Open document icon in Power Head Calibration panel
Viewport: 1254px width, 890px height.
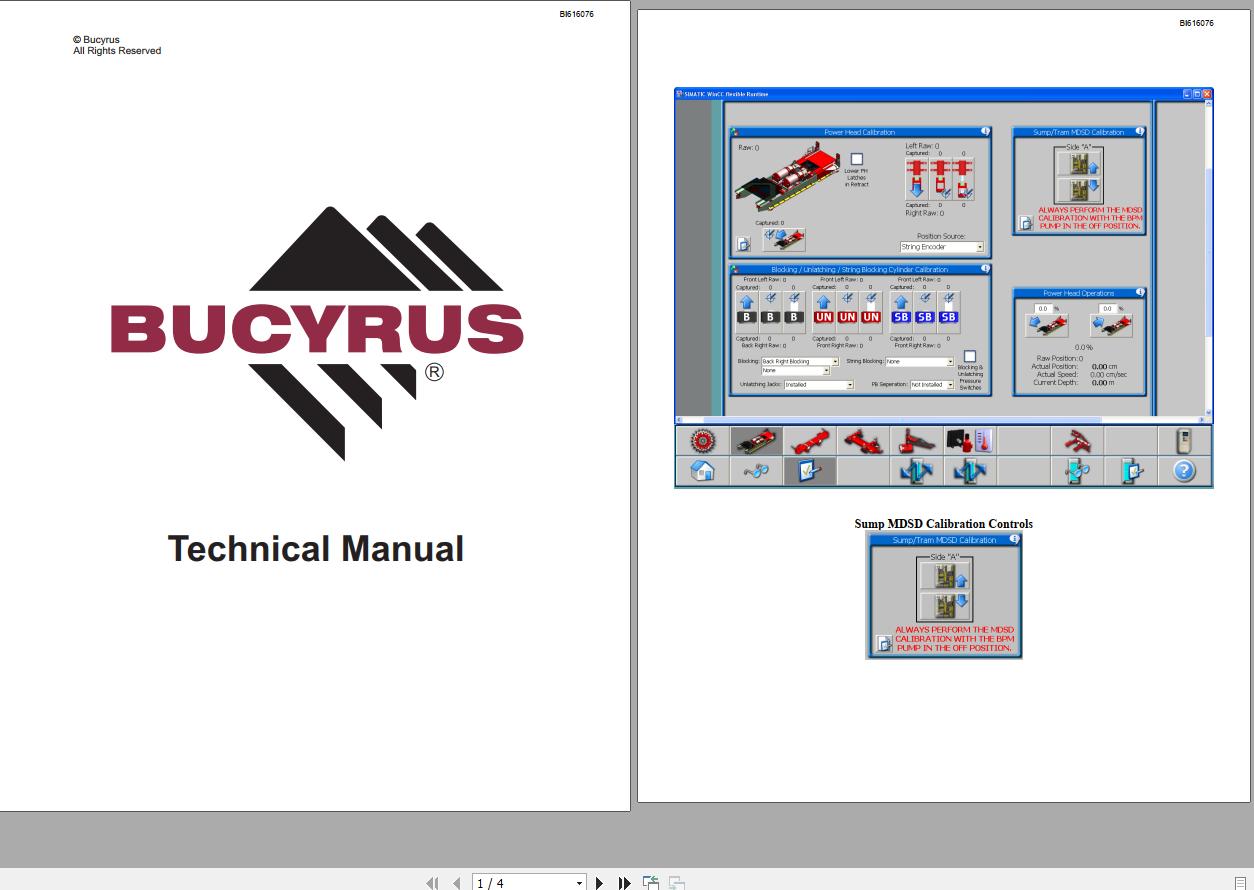tap(743, 244)
